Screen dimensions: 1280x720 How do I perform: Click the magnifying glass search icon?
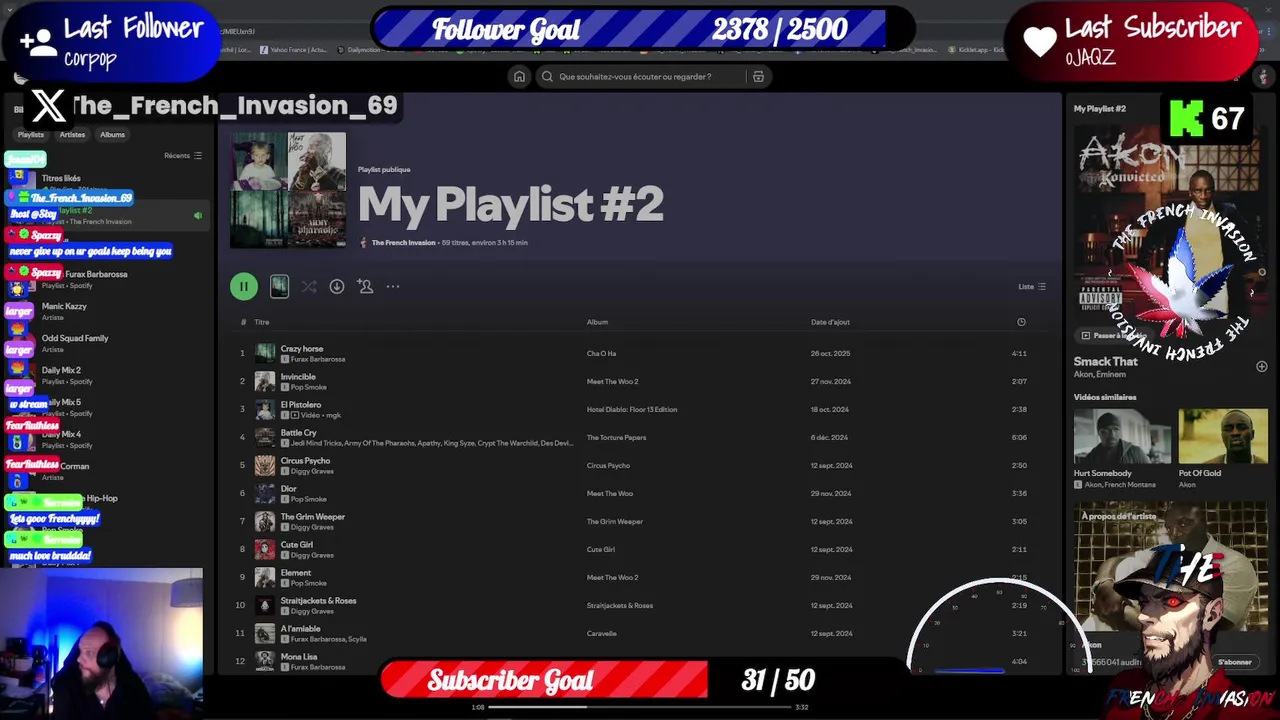(x=547, y=76)
